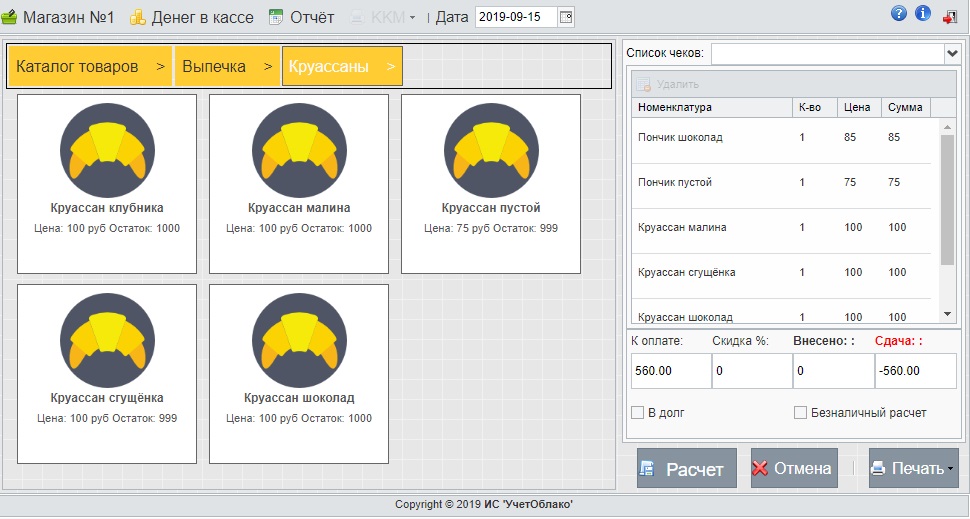970x519 pixels.
Task: Go to the Каталог товаров breadcrumb
Action: tap(90, 66)
